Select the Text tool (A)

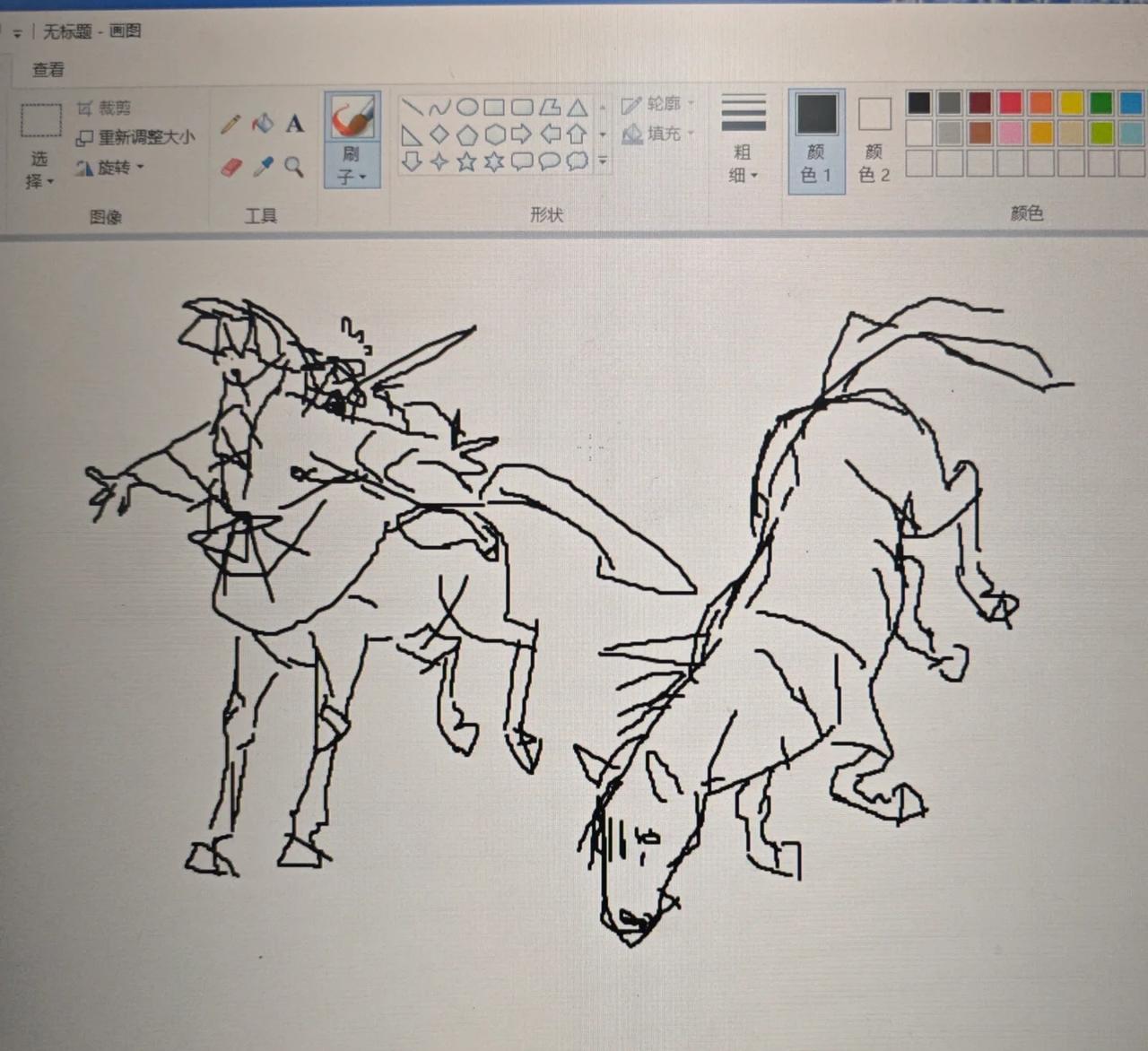point(294,124)
